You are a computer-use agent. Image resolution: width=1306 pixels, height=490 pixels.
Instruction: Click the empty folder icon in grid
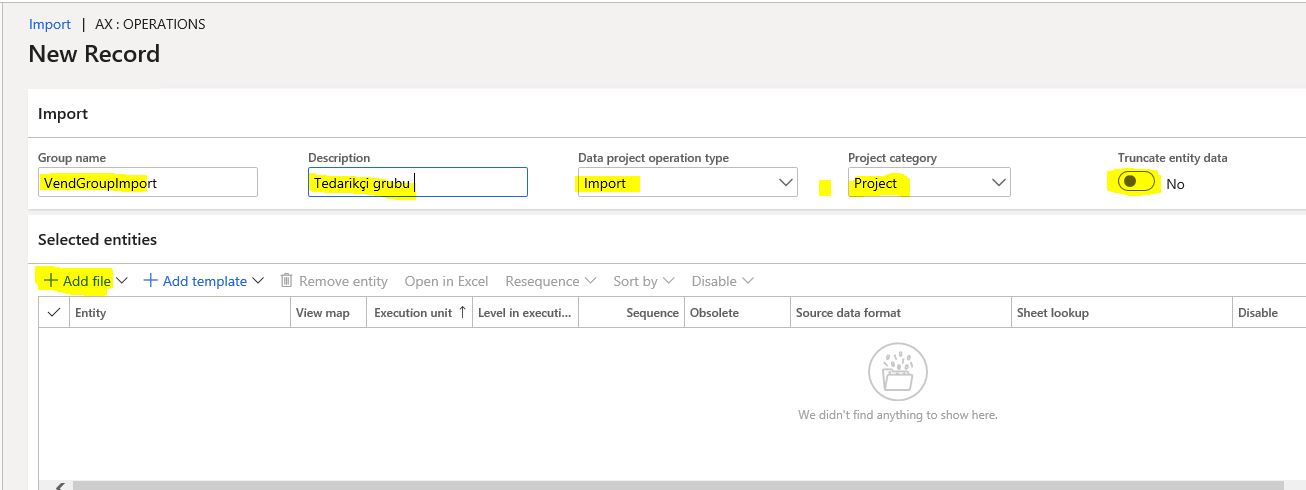click(897, 373)
